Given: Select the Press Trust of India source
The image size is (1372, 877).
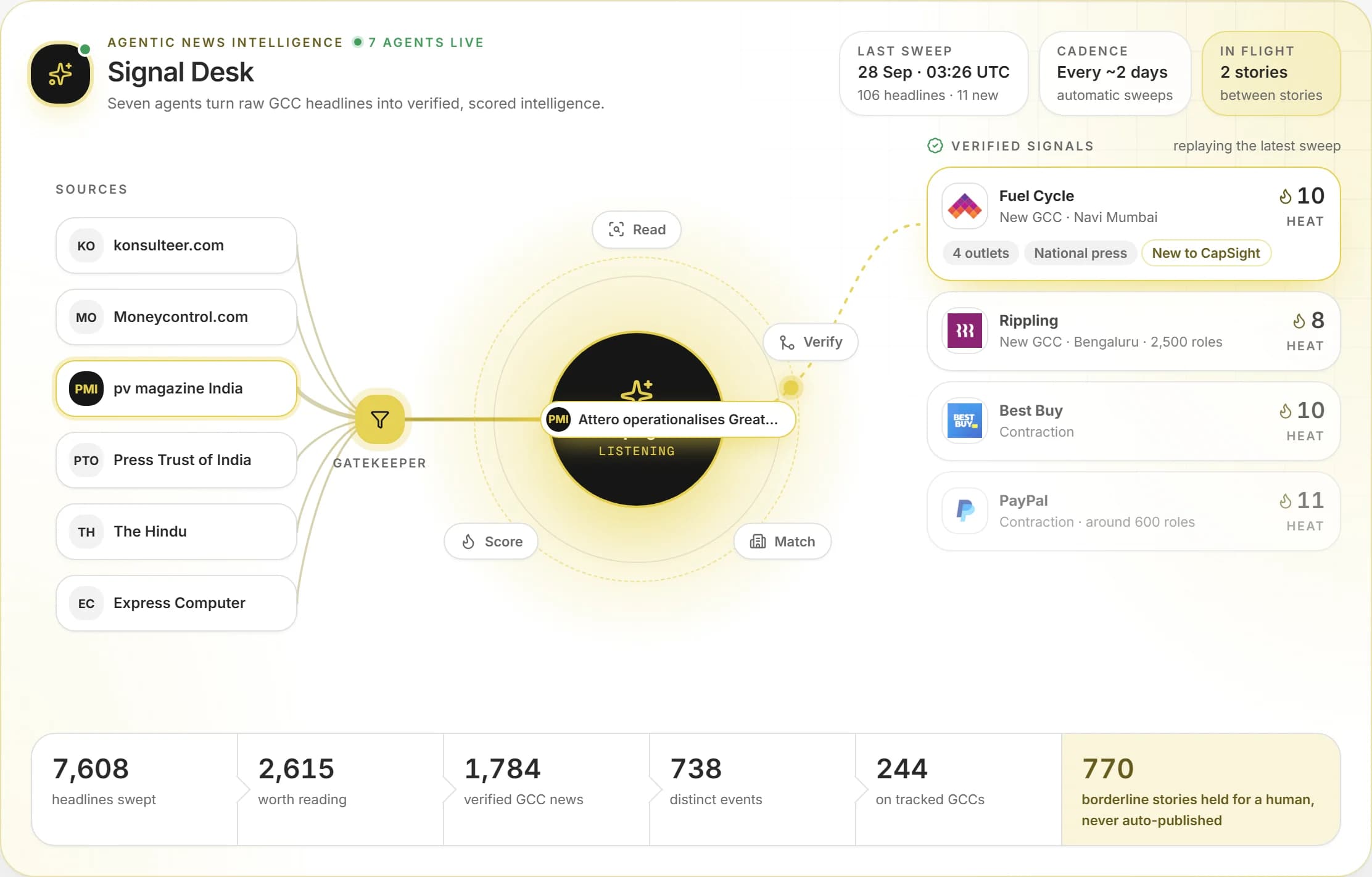Looking at the screenshot, I should [x=176, y=460].
